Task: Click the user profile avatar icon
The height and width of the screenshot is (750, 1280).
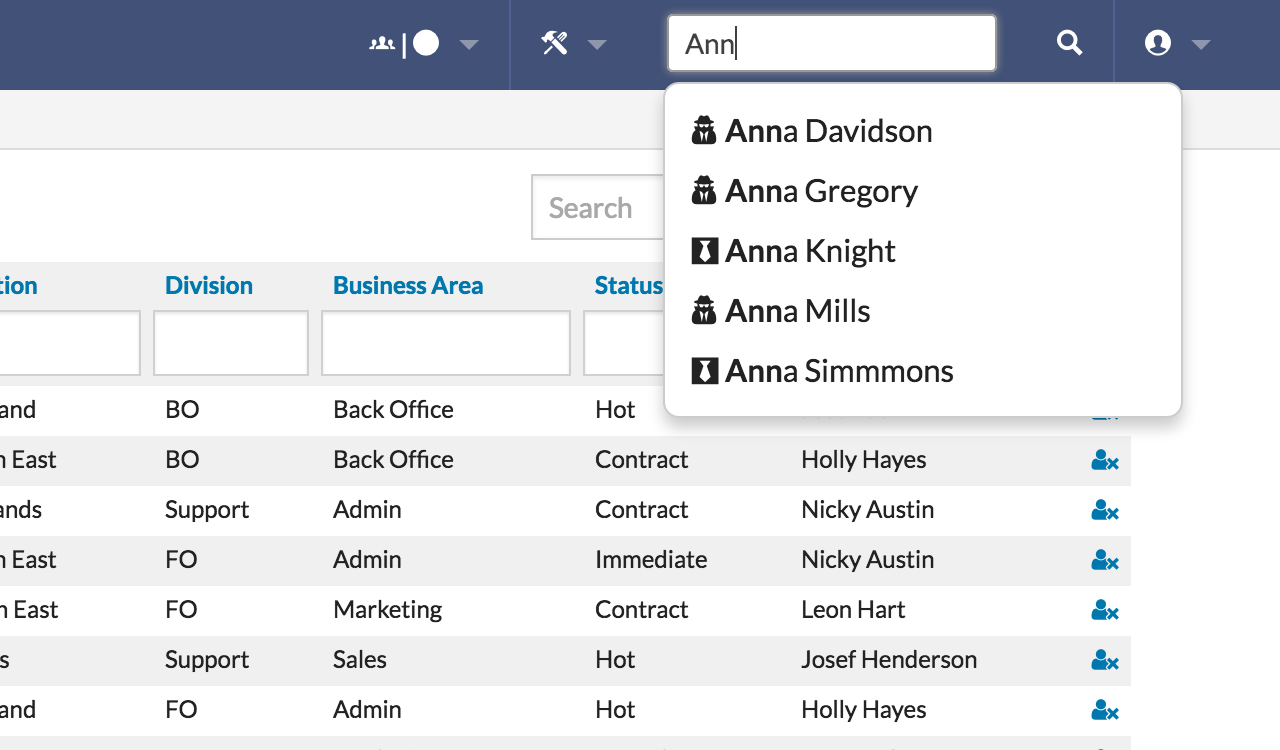Action: [x=1157, y=43]
